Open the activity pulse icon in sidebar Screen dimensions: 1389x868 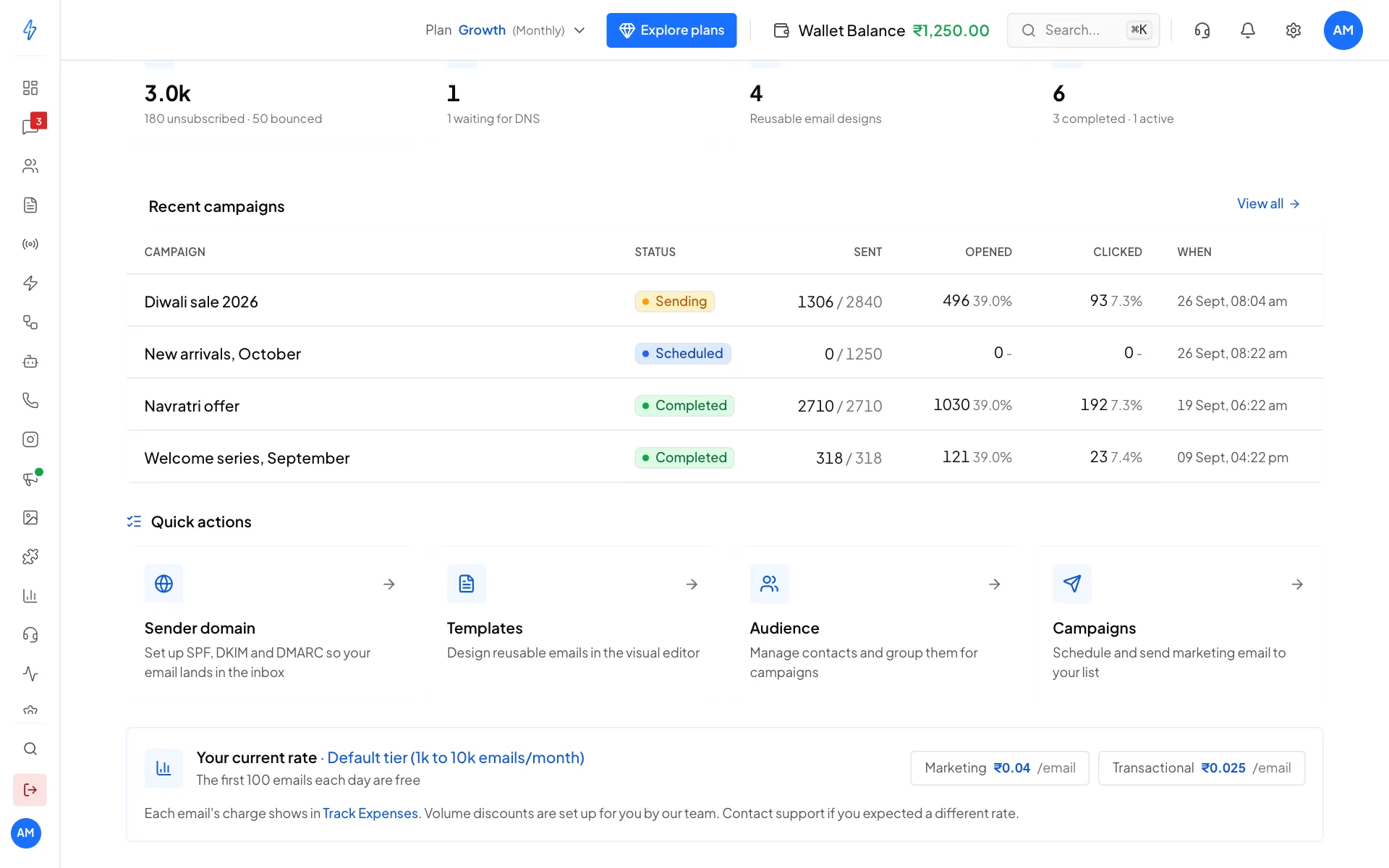coord(30,673)
